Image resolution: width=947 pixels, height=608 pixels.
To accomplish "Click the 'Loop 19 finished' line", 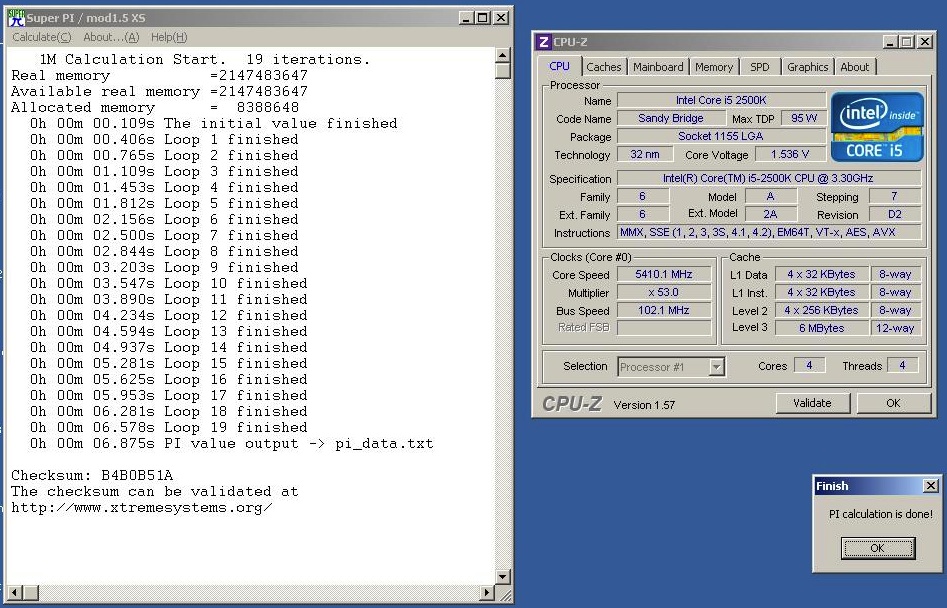I will [x=169, y=427].
